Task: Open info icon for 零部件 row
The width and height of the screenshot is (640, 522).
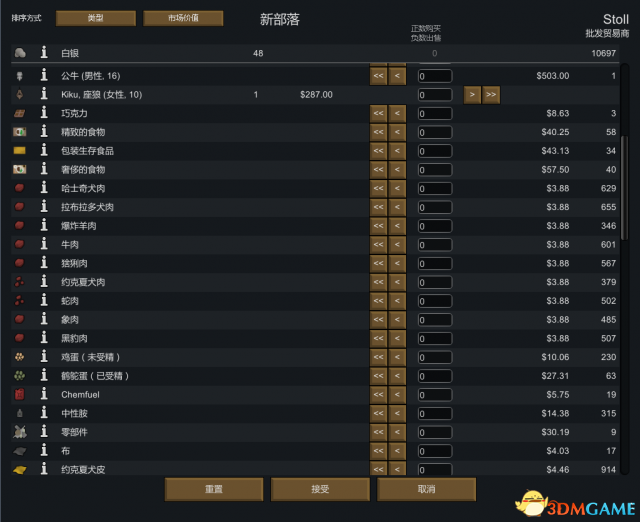Action: click(44, 432)
